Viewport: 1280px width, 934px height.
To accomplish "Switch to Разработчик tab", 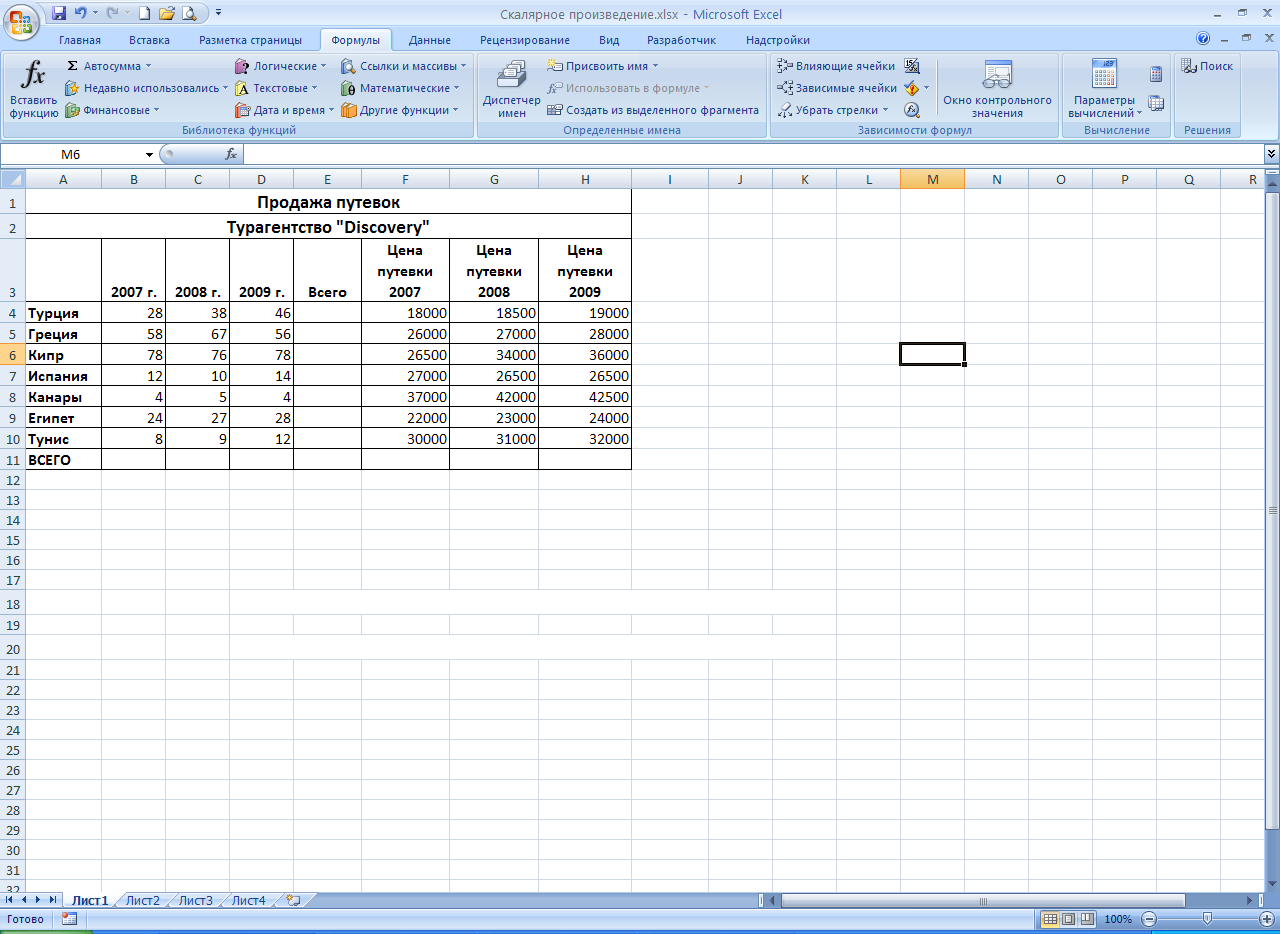I will pos(681,40).
